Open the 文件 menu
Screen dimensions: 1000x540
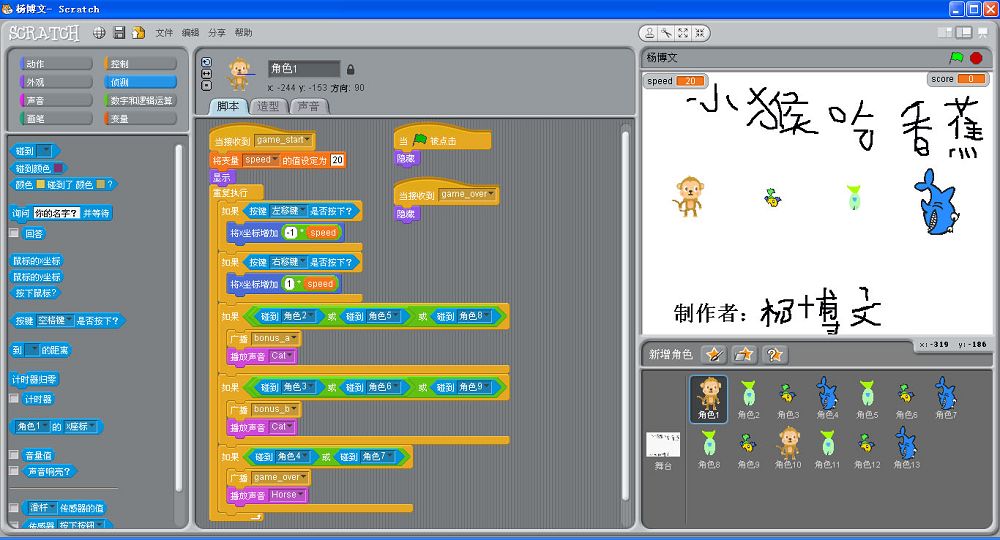pyautogui.click(x=164, y=33)
